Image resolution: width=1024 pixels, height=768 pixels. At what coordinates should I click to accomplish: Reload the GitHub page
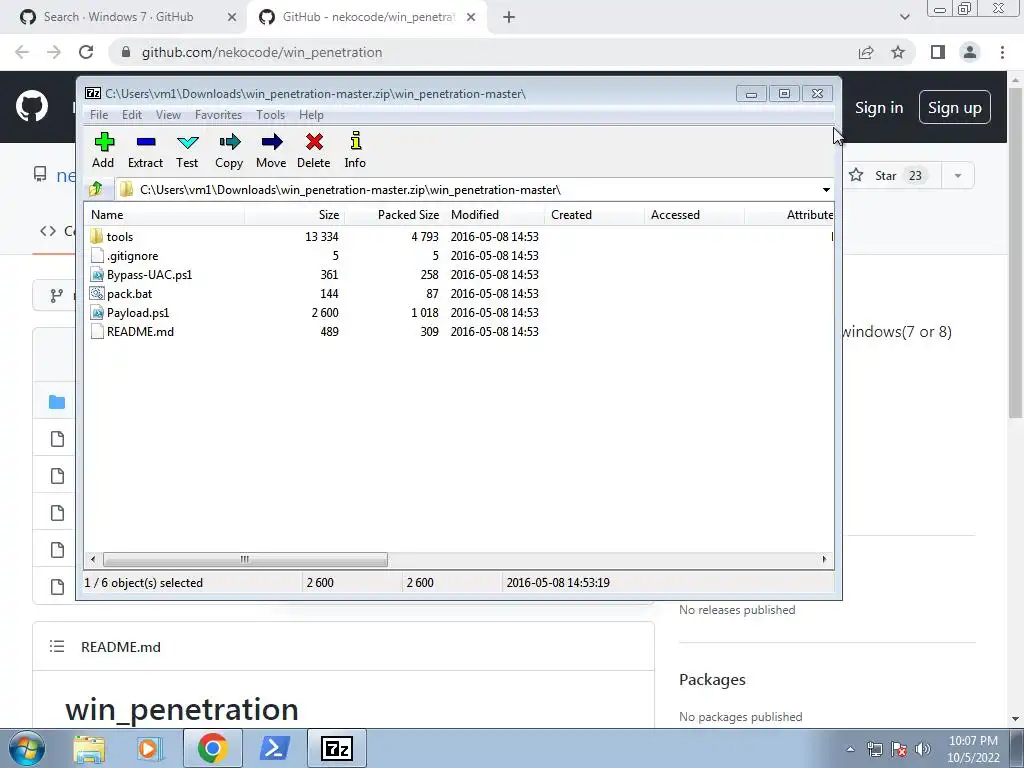pyautogui.click(x=86, y=52)
